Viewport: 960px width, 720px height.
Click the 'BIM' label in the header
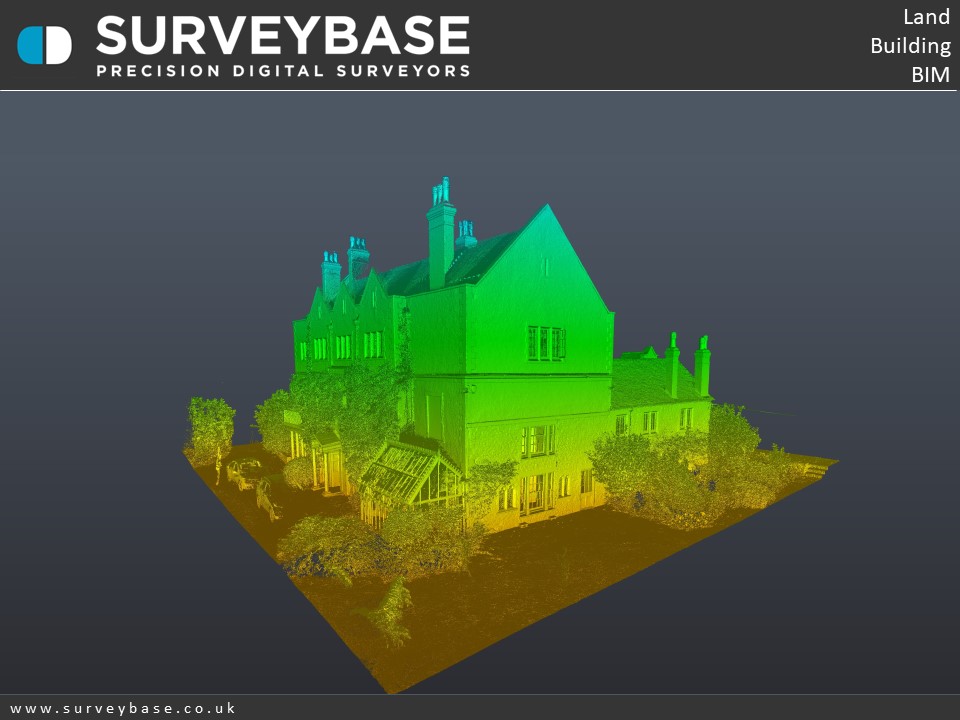coord(931,75)
